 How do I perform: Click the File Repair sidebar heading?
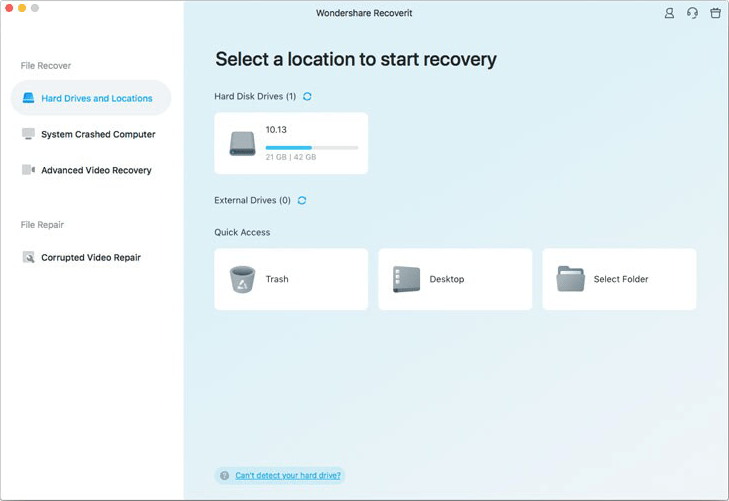(42, 224)
